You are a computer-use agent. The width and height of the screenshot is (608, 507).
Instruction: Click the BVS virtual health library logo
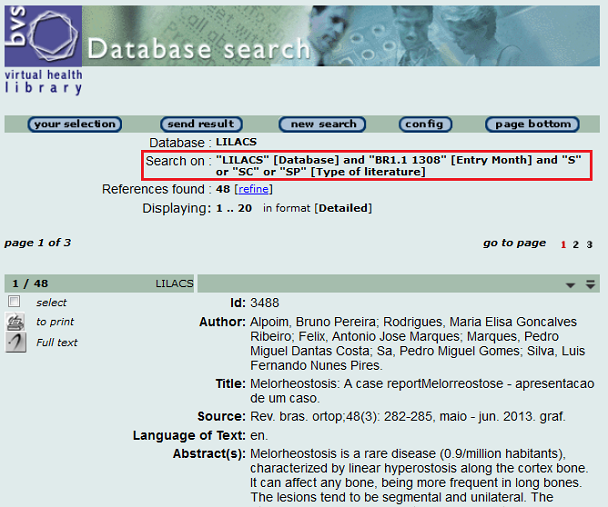[43, 50]
